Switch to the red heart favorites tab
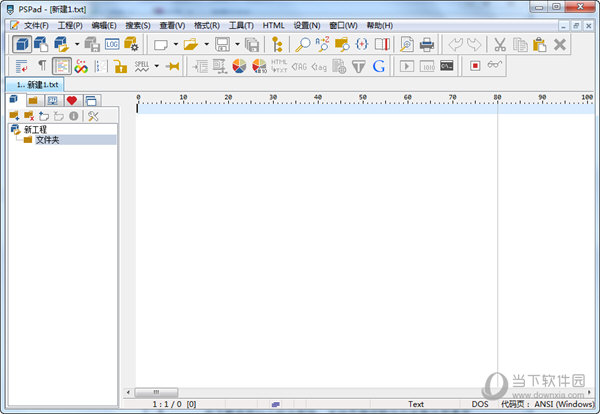600x414 pixels. [x=72, y=101]
